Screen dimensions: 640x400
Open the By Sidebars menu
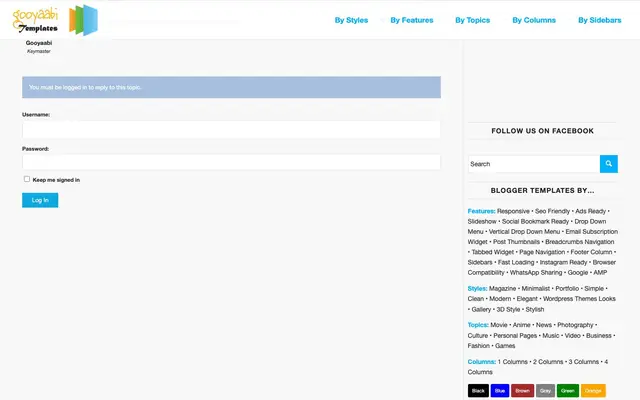tap(599, 20)
